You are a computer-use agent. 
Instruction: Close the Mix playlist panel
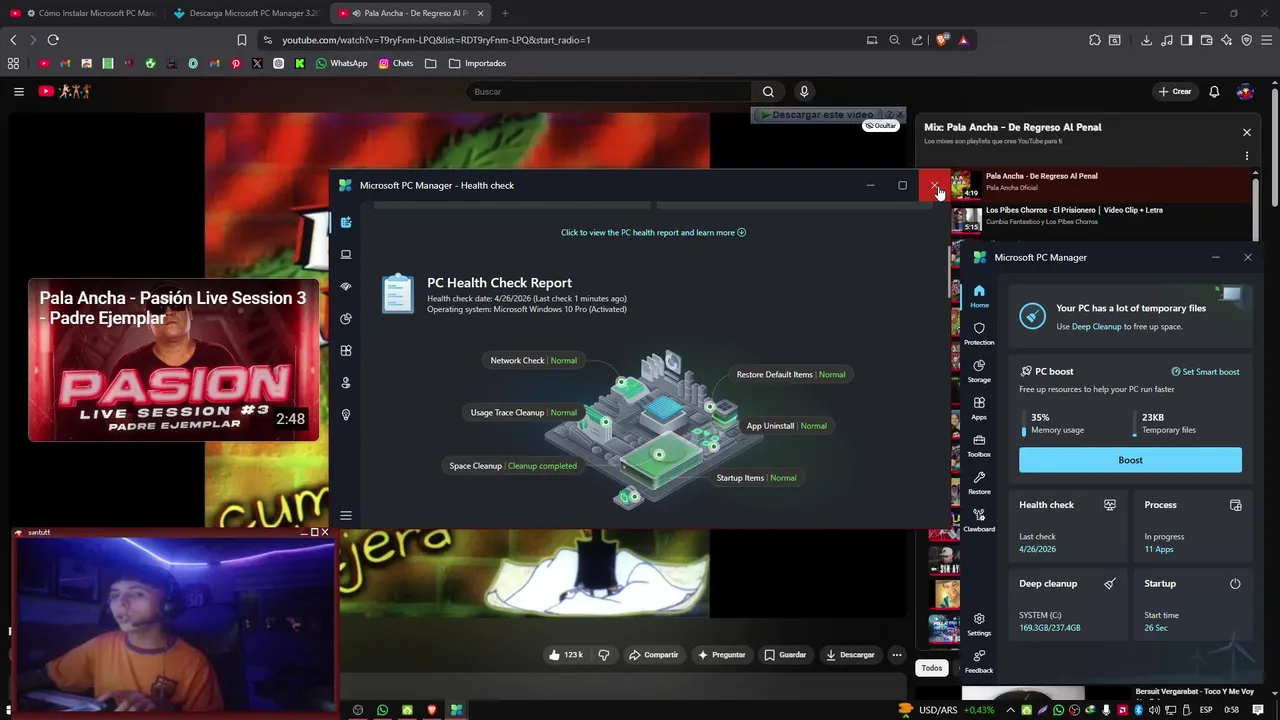(1247, 132)
